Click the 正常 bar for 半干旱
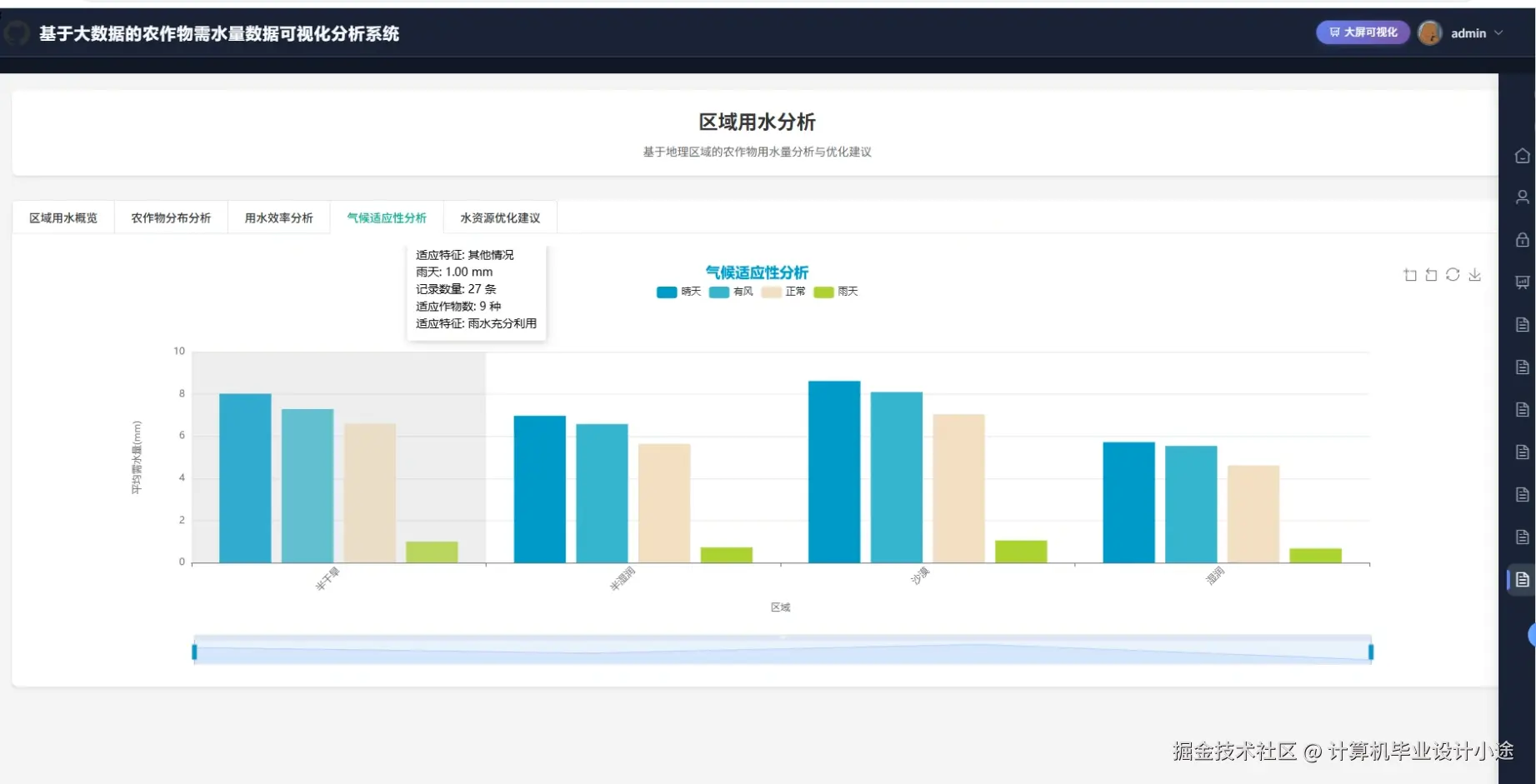 [x=370, y=493]
